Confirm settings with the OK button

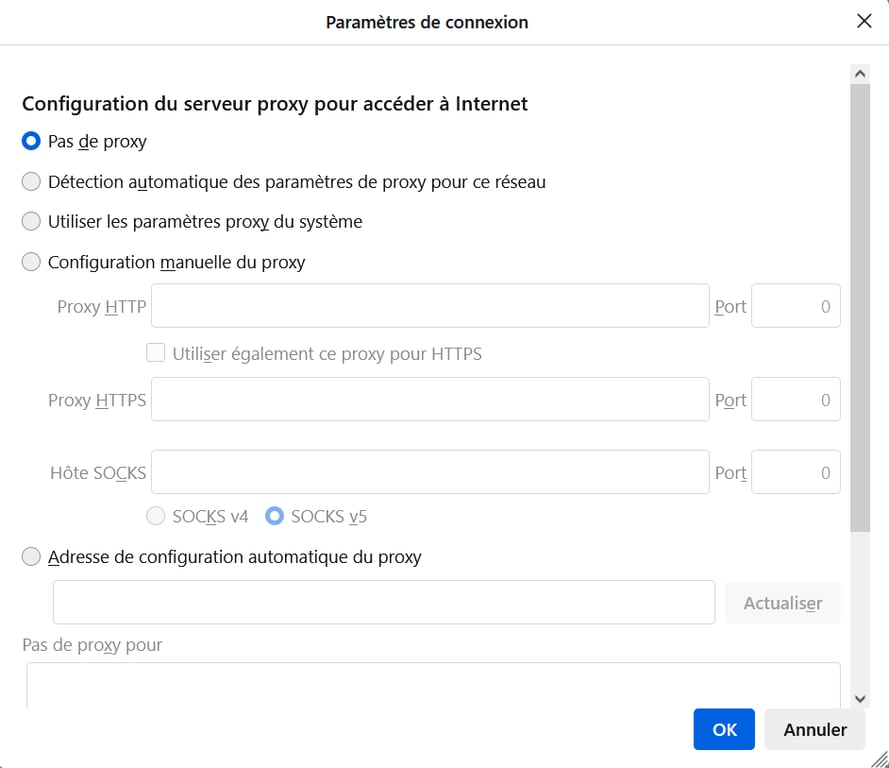(x=723, y=729)
